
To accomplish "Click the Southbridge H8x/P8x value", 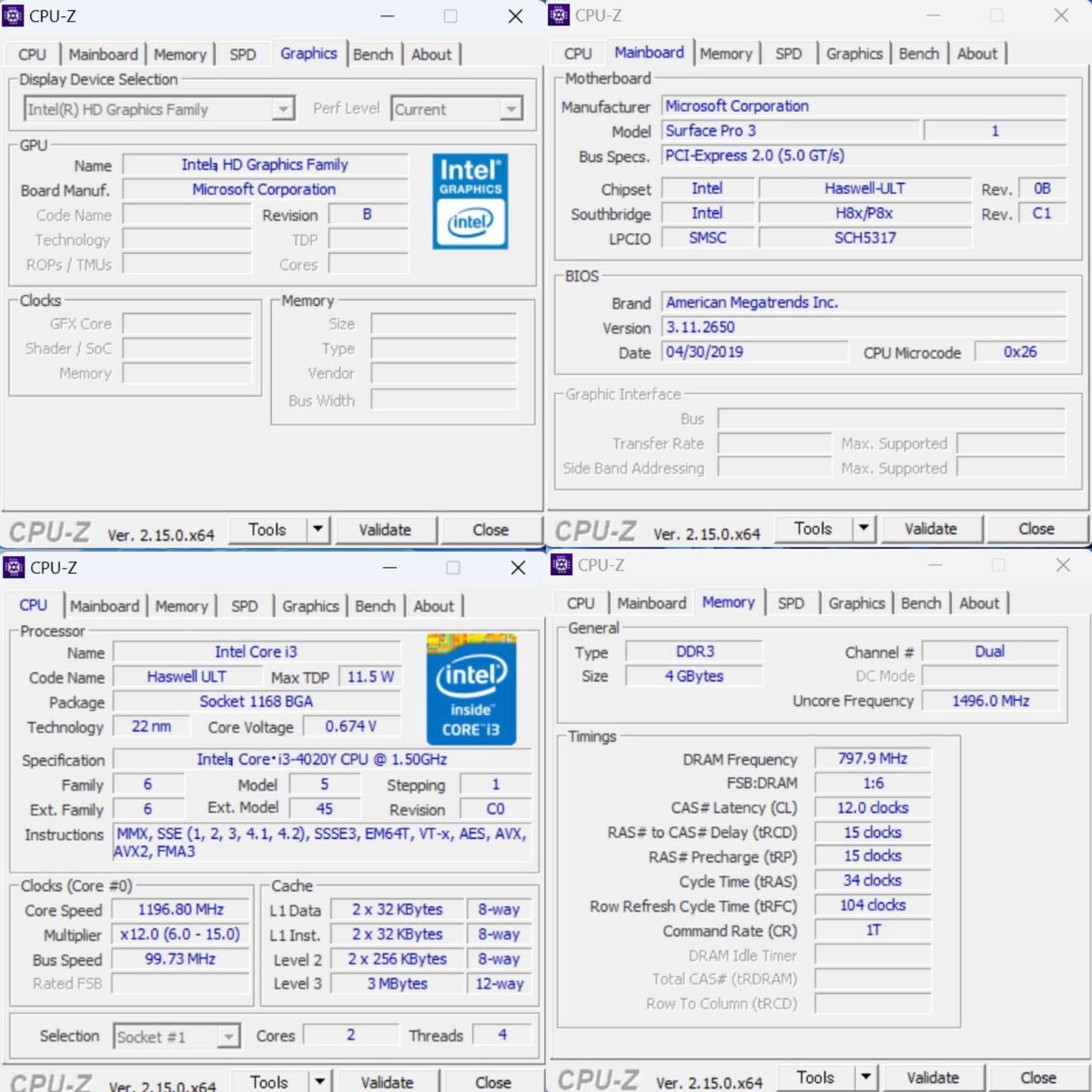I will [864, 214].
